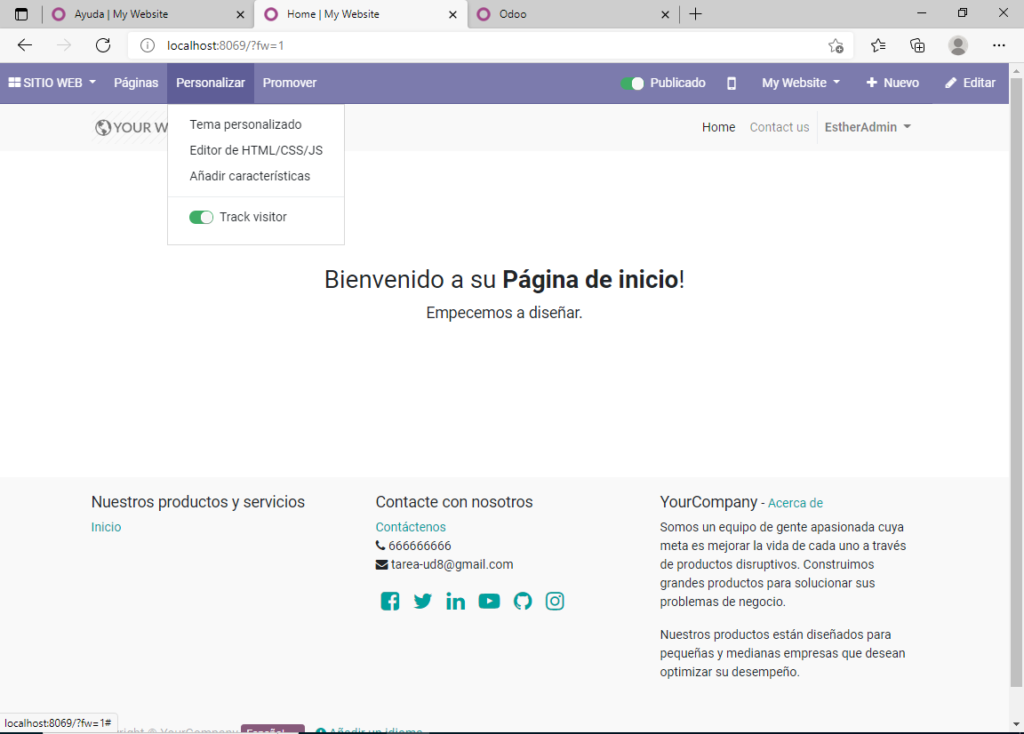Reload the page with browser refresh icon
The image size is (1024, 734).
tap(103, 45)
